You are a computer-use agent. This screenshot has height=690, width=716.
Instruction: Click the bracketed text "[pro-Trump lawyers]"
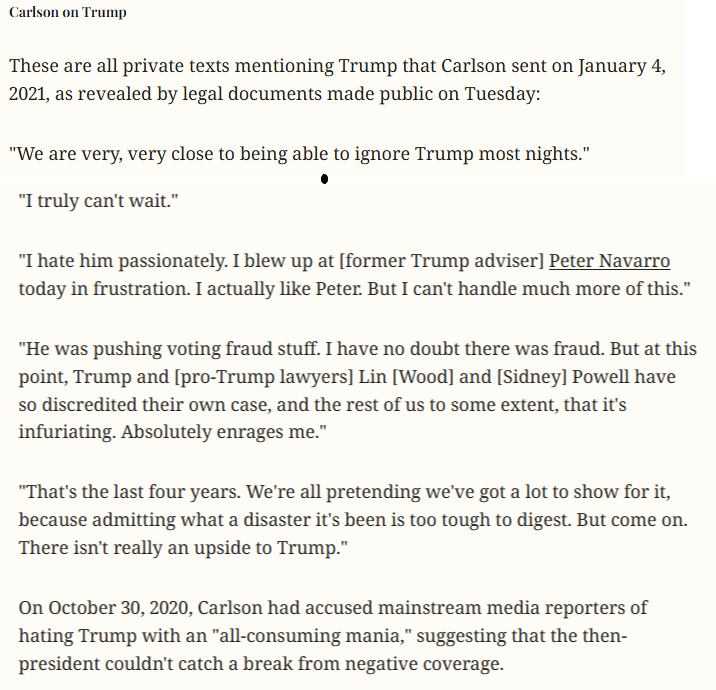tap(264, 377)
